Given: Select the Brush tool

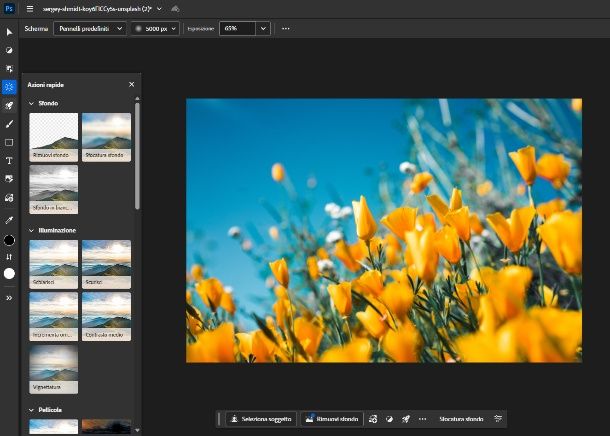Looking at the screenshot, I should click(x=9, y=124).
